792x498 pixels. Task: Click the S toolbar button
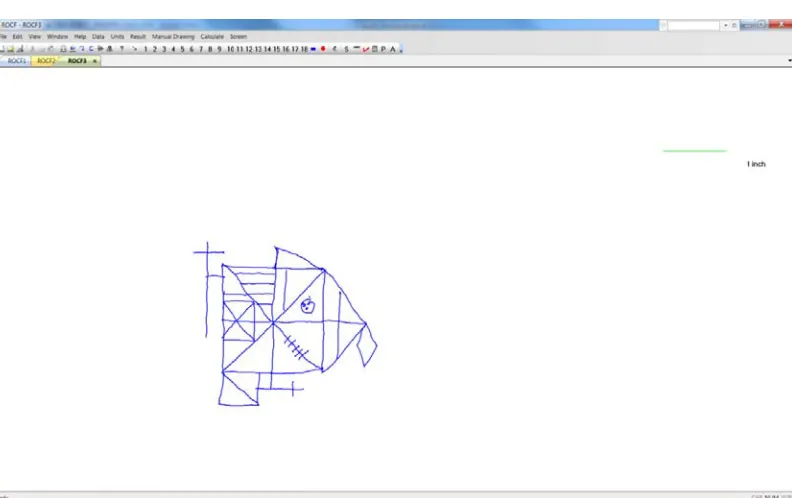(346, 49)
